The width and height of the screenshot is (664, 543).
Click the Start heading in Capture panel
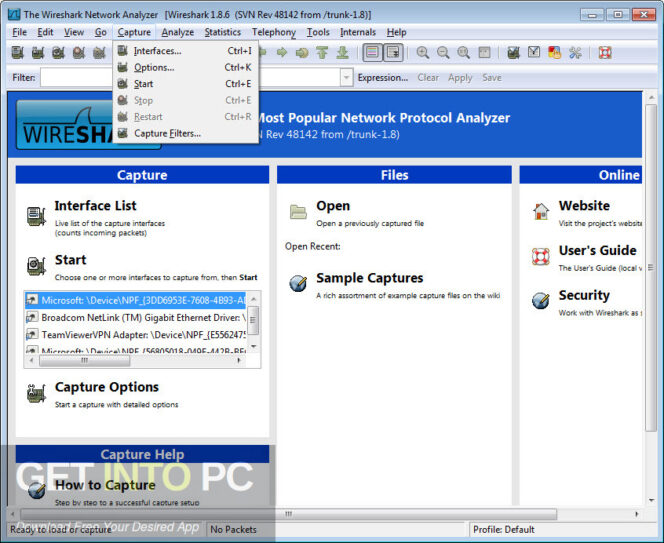click(70, 260)
